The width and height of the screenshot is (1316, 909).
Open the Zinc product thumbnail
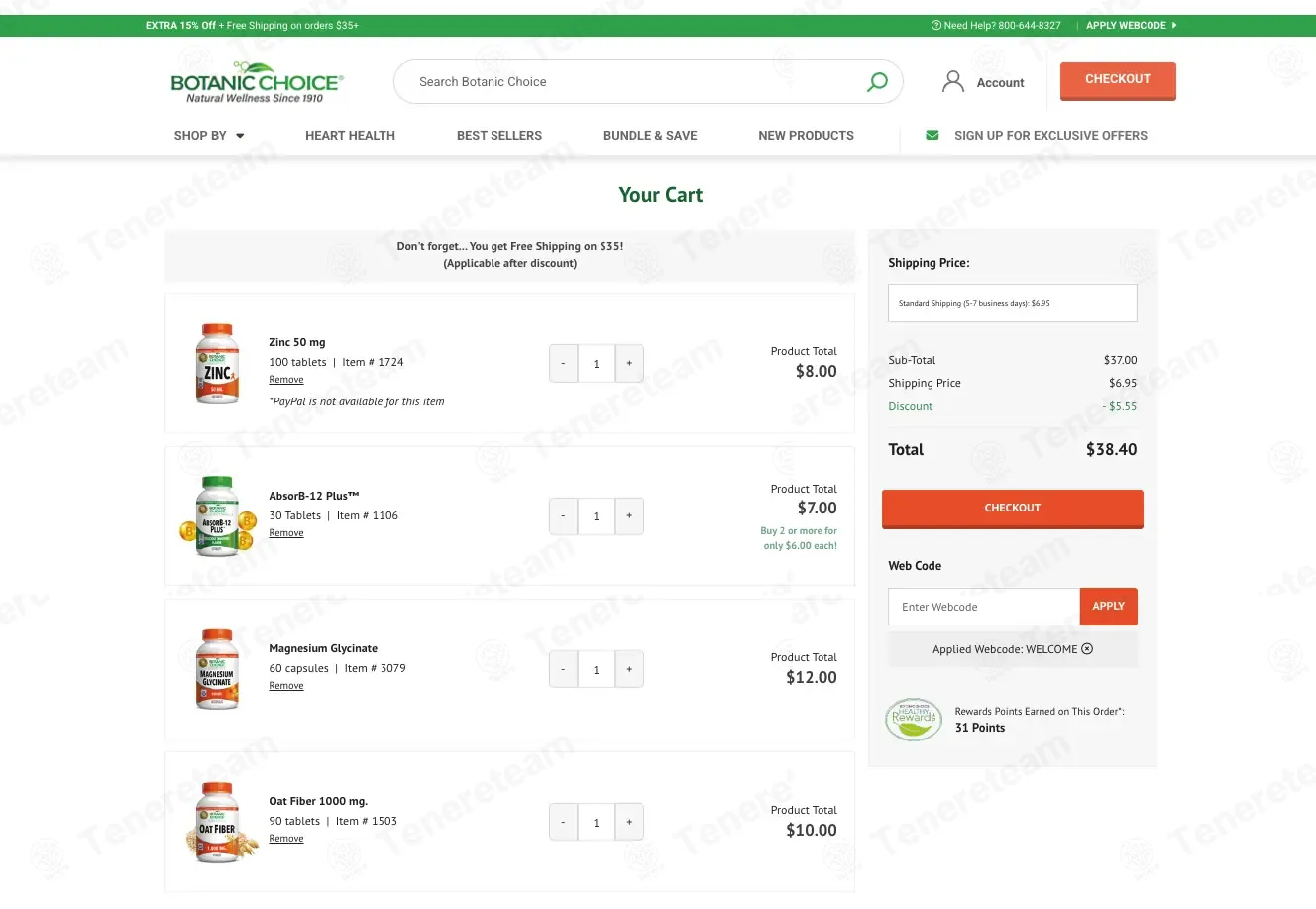[x=218, y=364]
